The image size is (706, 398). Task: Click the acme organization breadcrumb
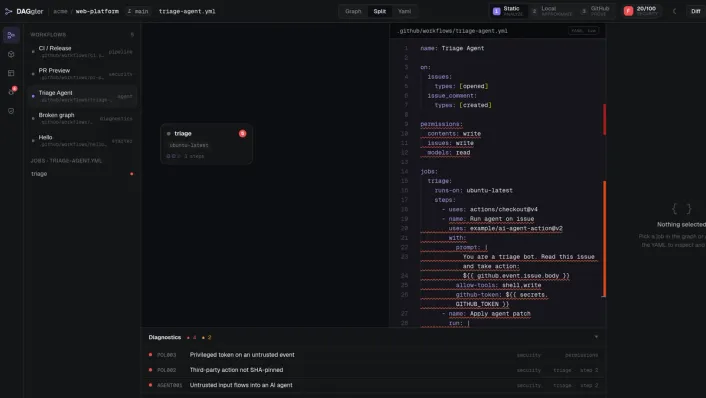pyautogui.click(x=60, y=11)
